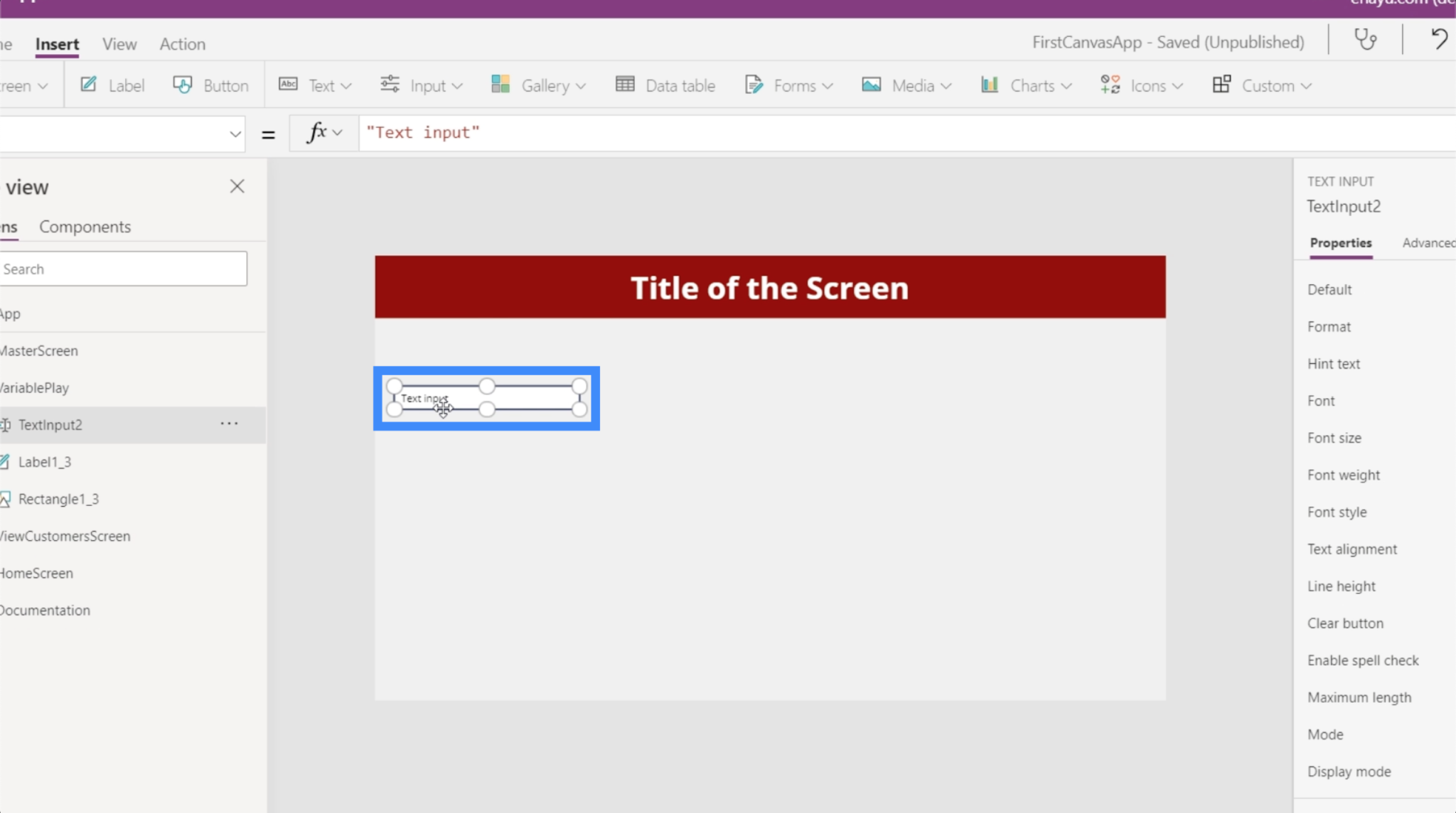Click the Tree view Search box
The image size is (1456, 813).
click(123, 269)
